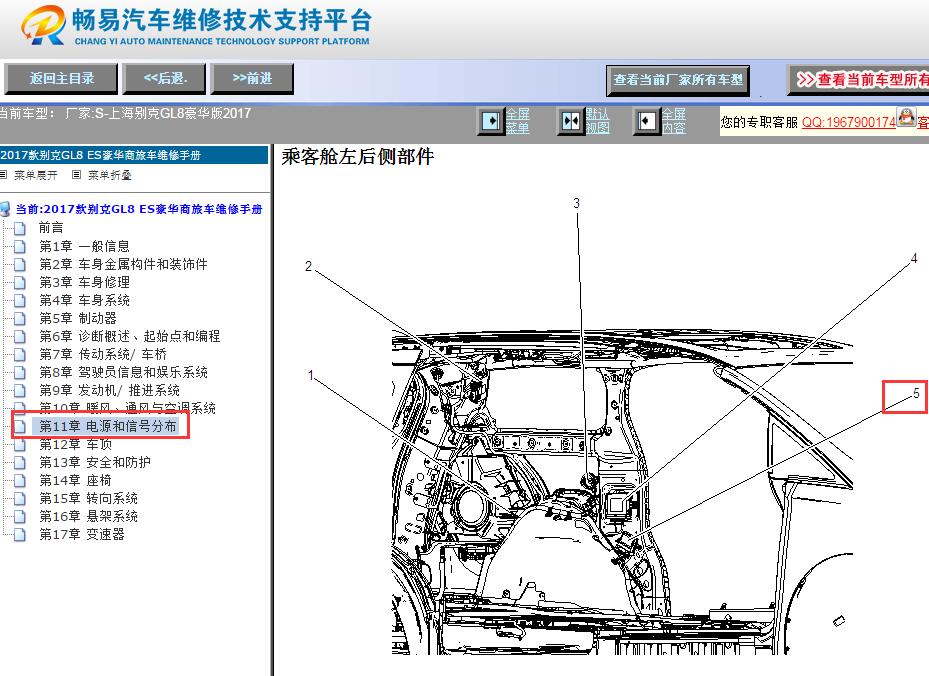Open 第12章 车顶
Screen dimensions: 929x676
75,444
